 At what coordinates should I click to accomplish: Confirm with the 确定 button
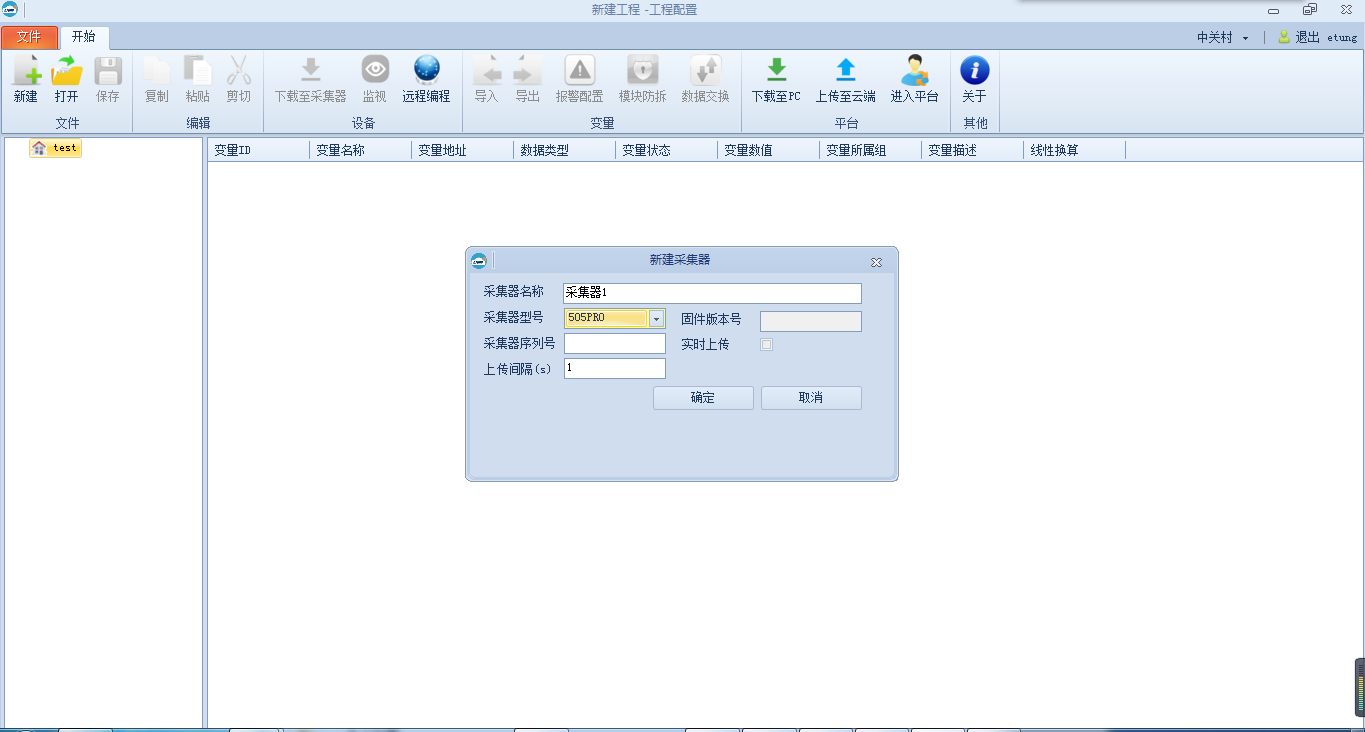click(703, 398)
